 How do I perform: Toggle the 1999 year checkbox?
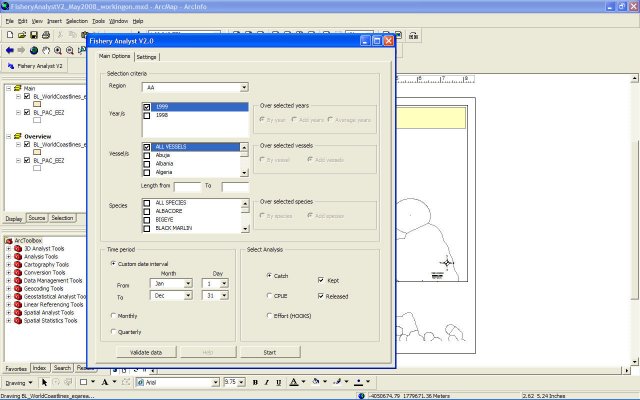point(147,107)
